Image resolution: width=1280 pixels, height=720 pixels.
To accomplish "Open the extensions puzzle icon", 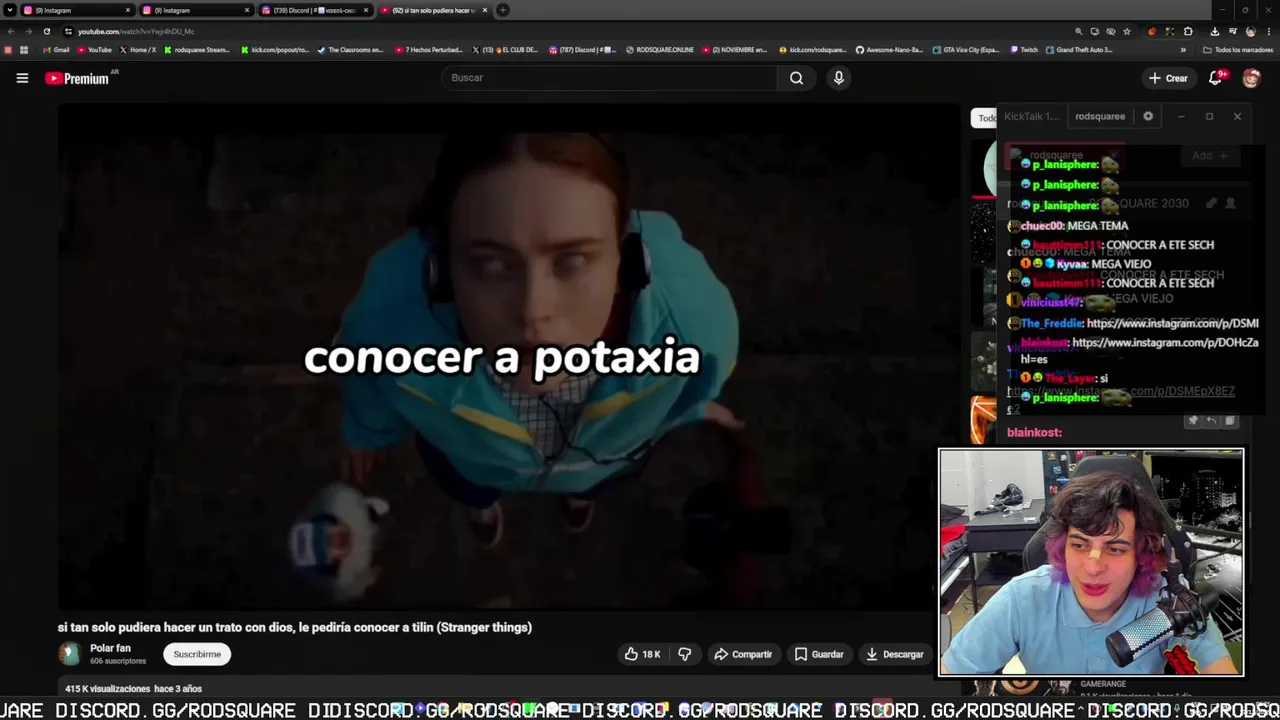I will [x=1188, y=31].
